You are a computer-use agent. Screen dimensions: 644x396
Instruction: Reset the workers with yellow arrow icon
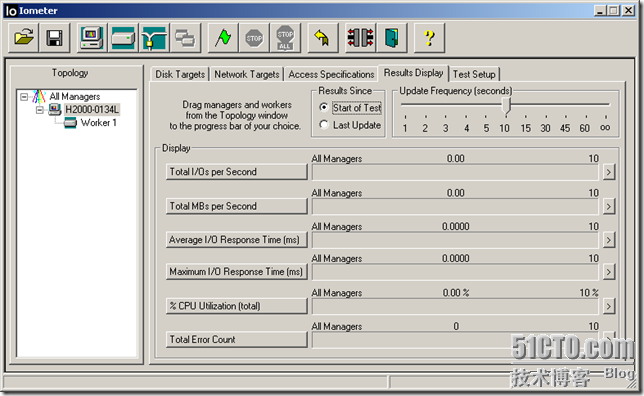point(323,38)
